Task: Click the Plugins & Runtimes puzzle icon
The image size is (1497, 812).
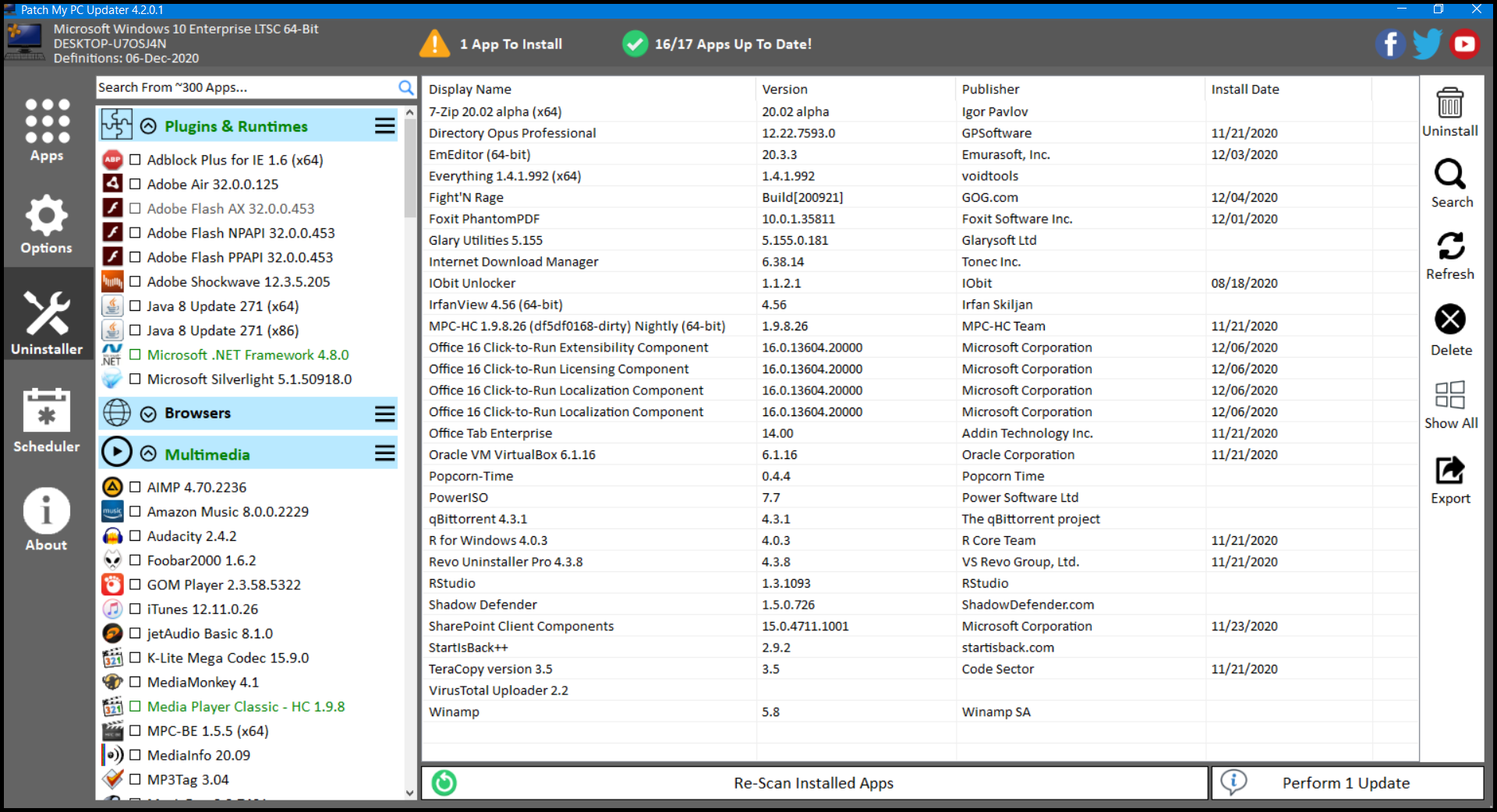Action: click(x=117, y=125)
